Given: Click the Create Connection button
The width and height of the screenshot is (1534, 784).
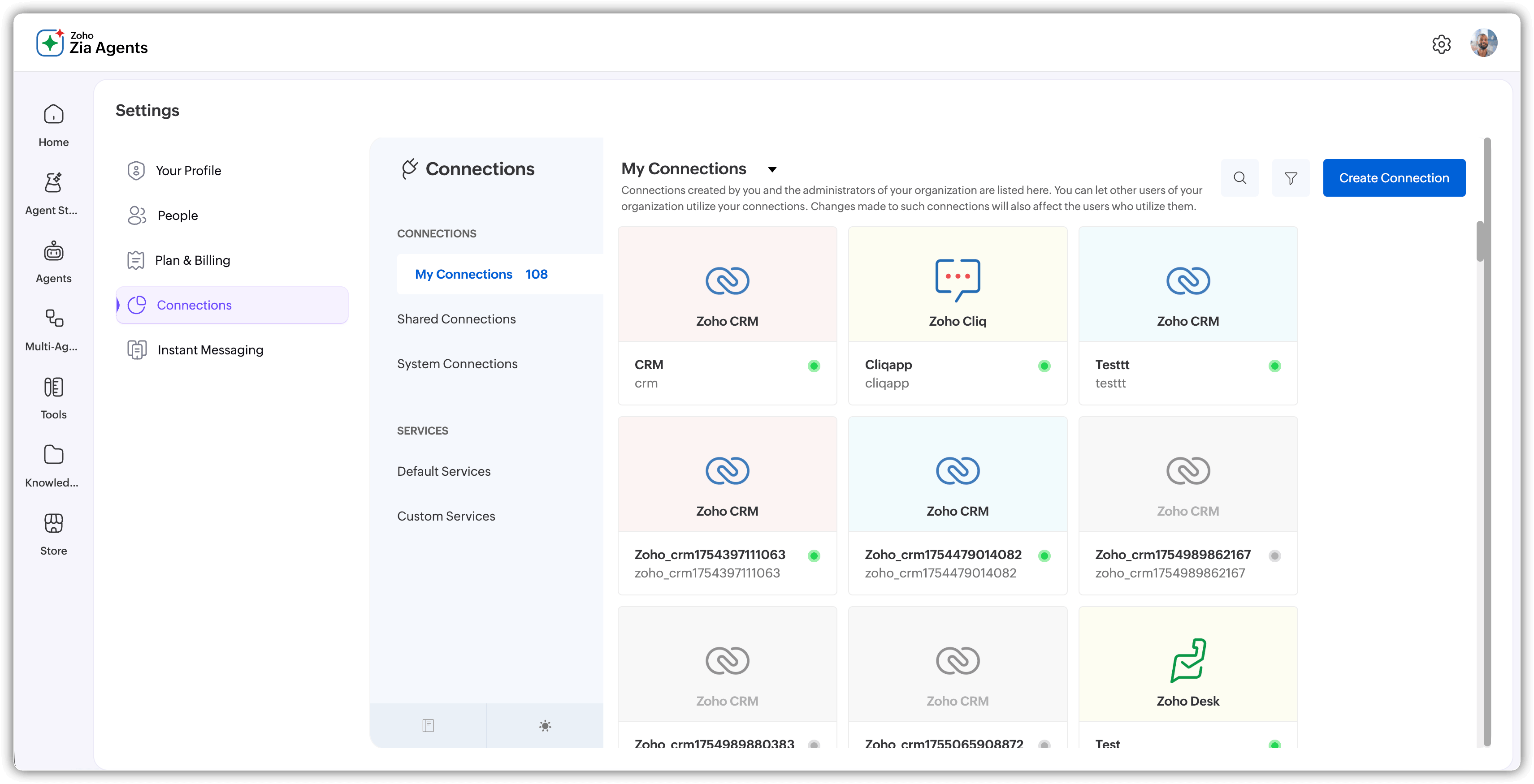Looking at the screenshot, I should coord(1393,177).
